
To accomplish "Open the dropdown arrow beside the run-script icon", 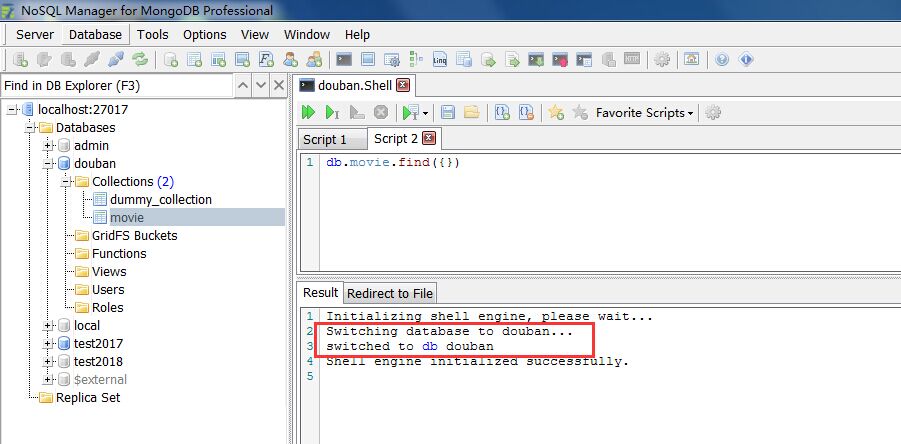I will [425, 113].
